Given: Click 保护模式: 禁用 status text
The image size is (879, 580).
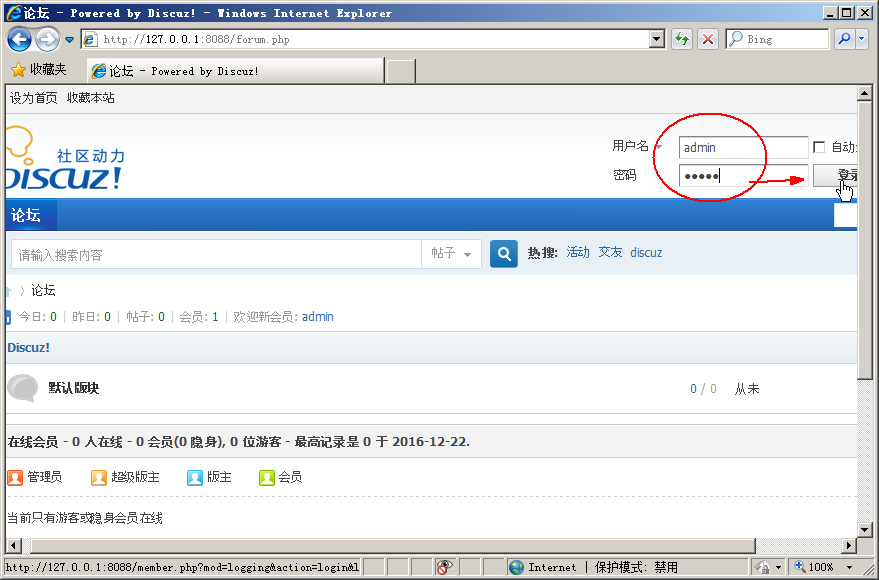Looking at the screenshot, I should [636, 567].
